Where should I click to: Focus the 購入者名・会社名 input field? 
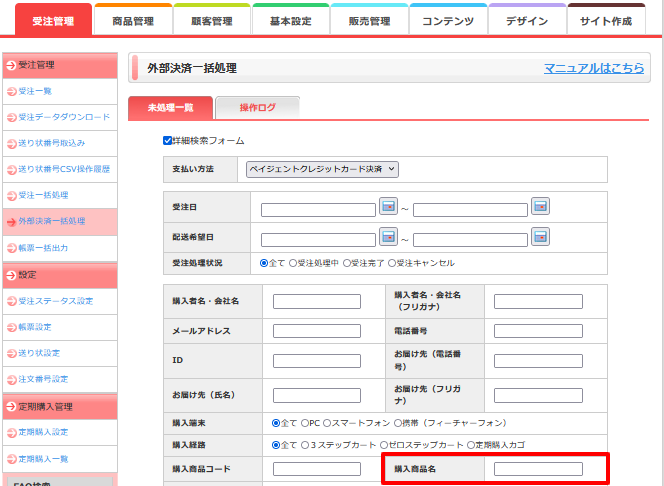pyautogui.click(x=317, y=301)
